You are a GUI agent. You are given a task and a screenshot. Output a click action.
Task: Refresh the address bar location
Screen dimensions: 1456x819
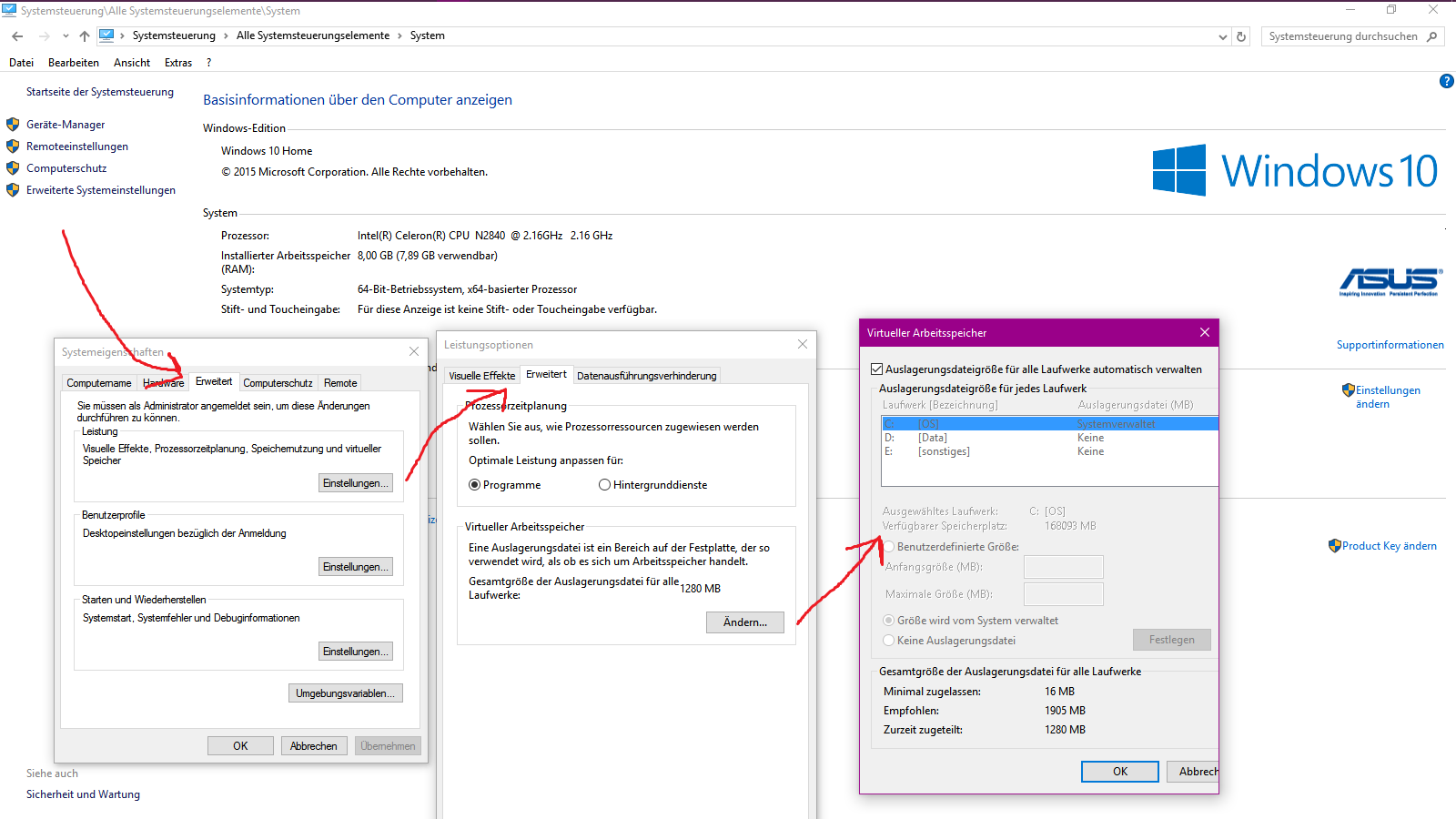pyautogui.click(x=1241, y=36)
